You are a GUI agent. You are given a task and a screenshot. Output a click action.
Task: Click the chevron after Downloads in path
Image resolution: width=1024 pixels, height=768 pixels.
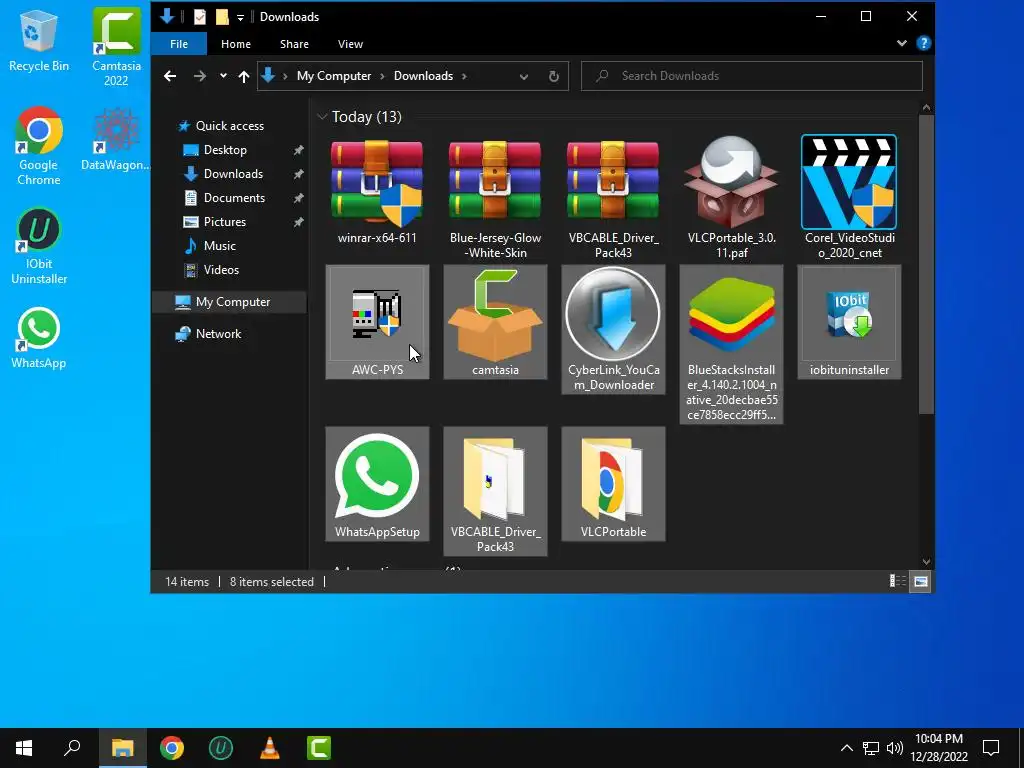coord(464,76)
